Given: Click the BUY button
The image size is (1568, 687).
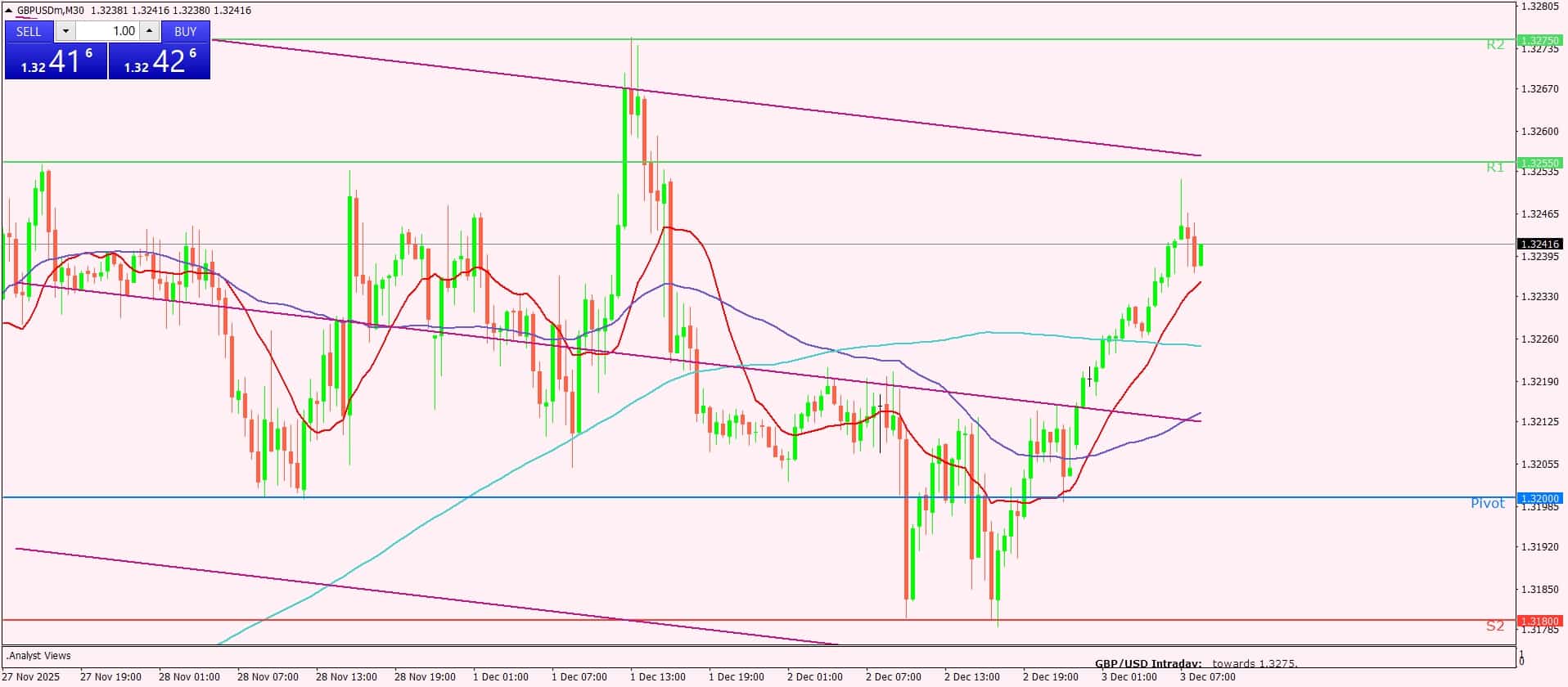Looking at the screenshot, I should click(x=186, y=31).
